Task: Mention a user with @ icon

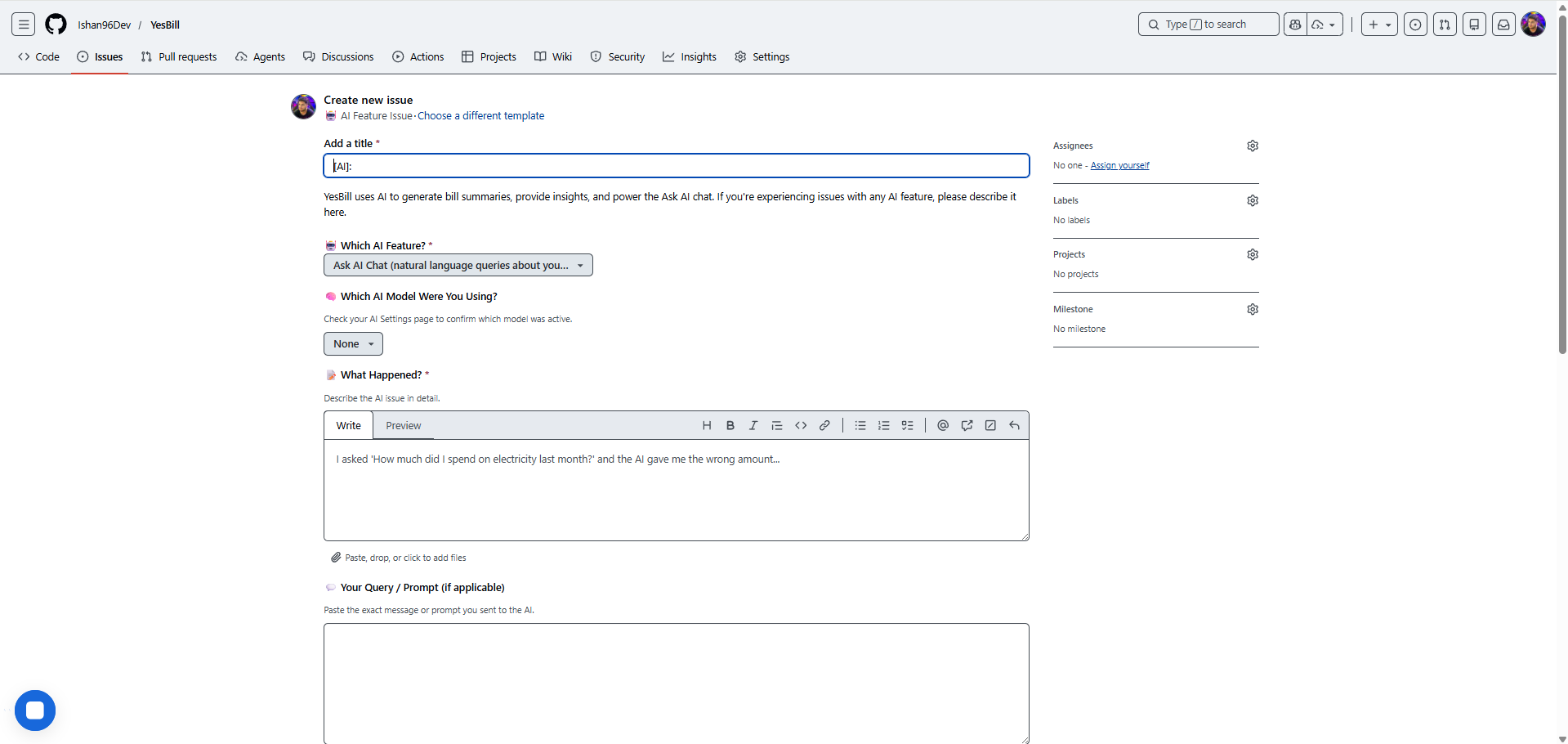Action: pyautogui.click(x=943, y=425)
